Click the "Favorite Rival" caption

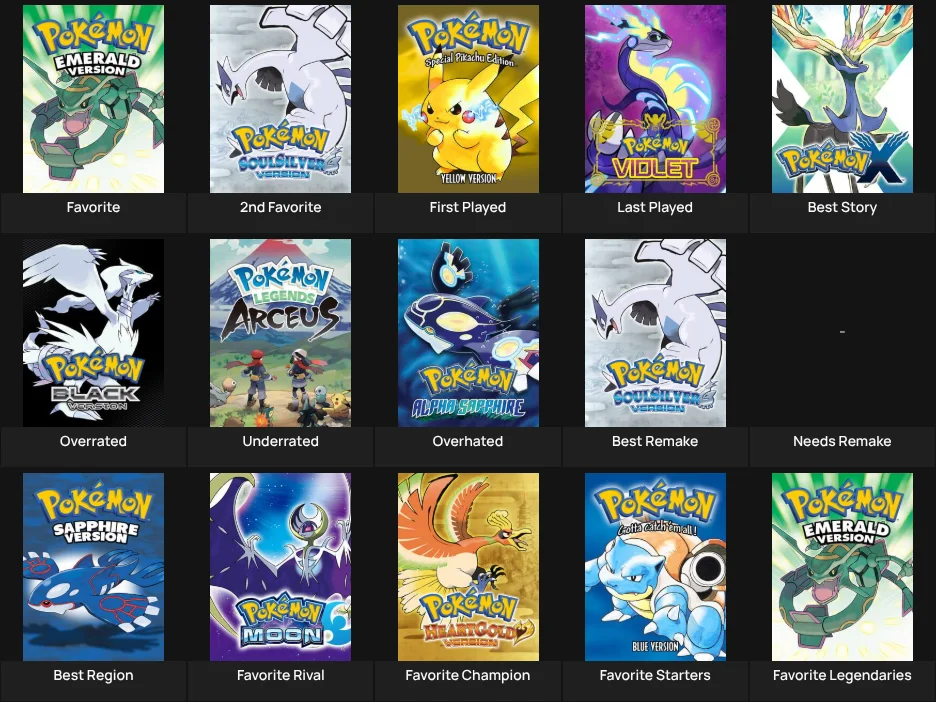coord(281,675)
